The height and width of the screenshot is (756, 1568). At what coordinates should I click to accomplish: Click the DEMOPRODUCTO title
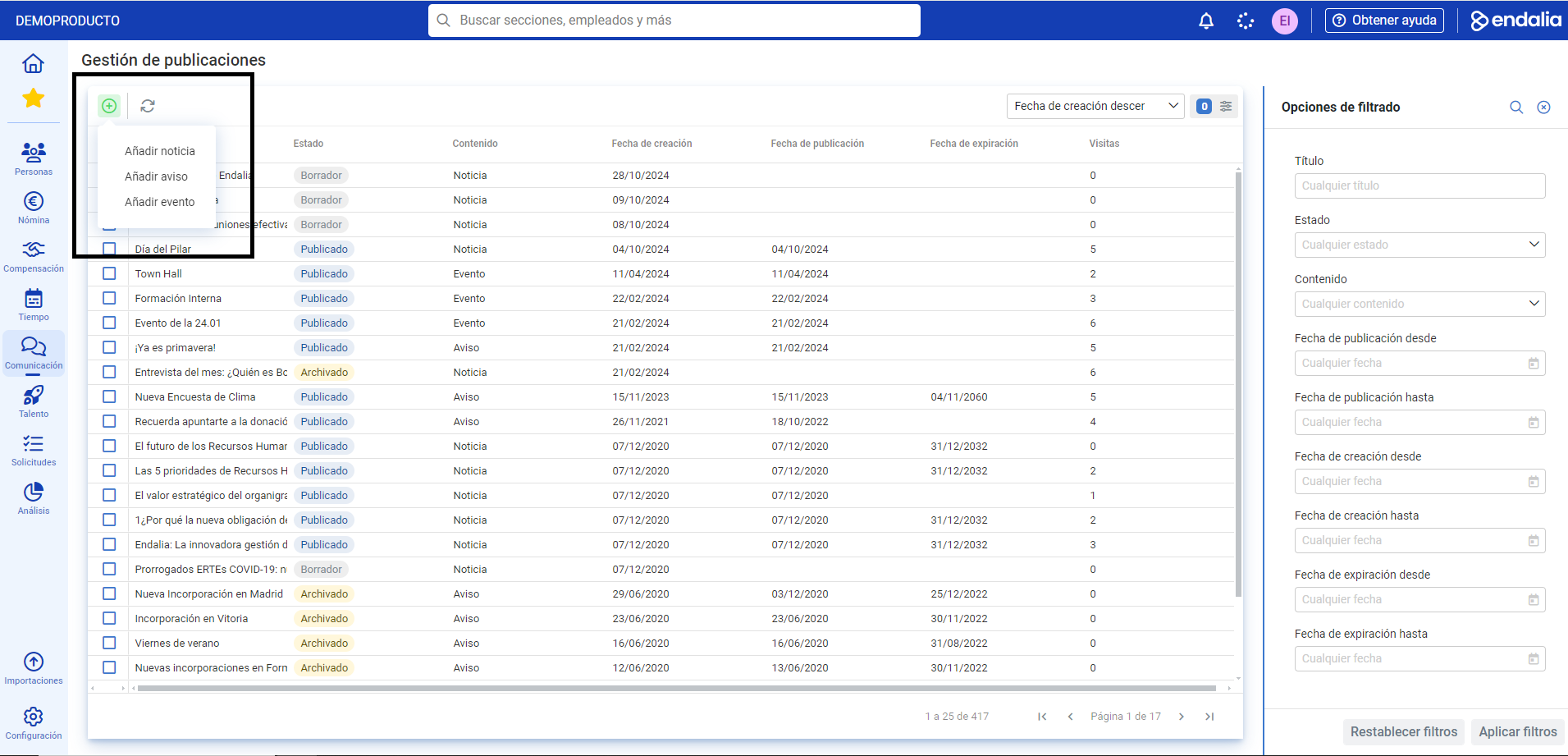[x=67, y=21]
